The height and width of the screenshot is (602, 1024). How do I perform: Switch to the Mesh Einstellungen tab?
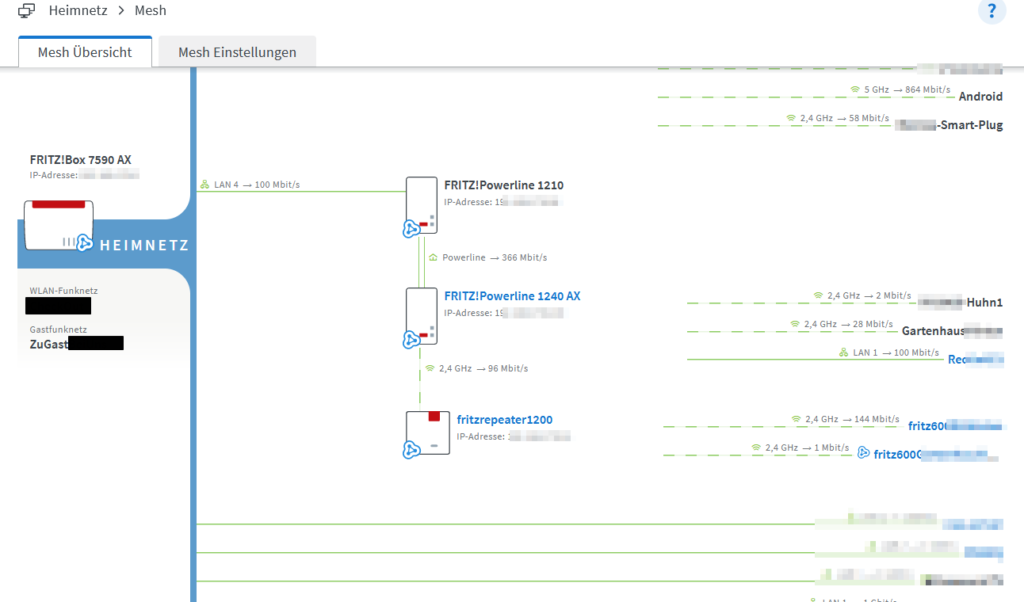point(237,52)
